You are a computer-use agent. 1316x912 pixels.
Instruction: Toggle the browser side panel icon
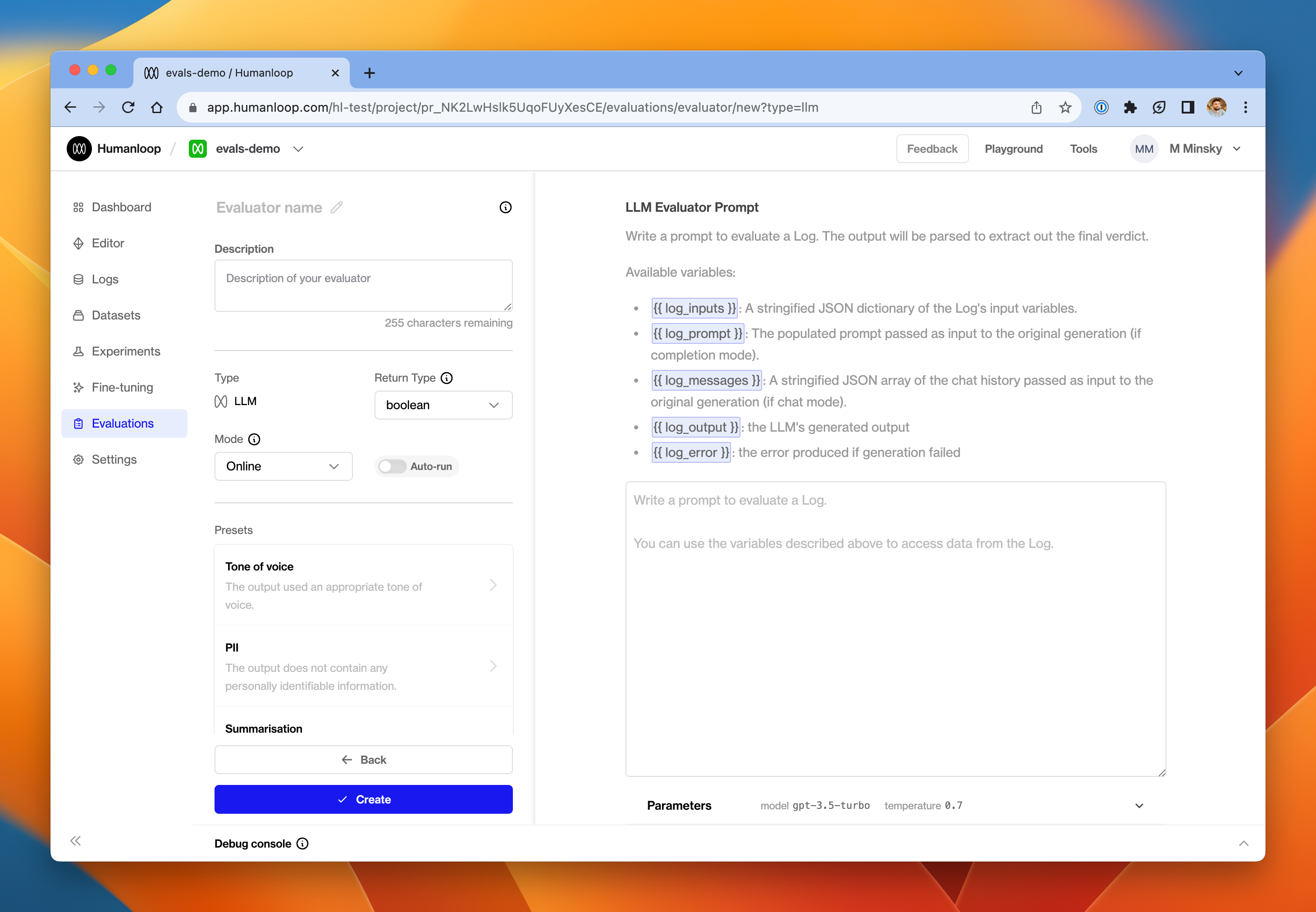[1188, 107]
